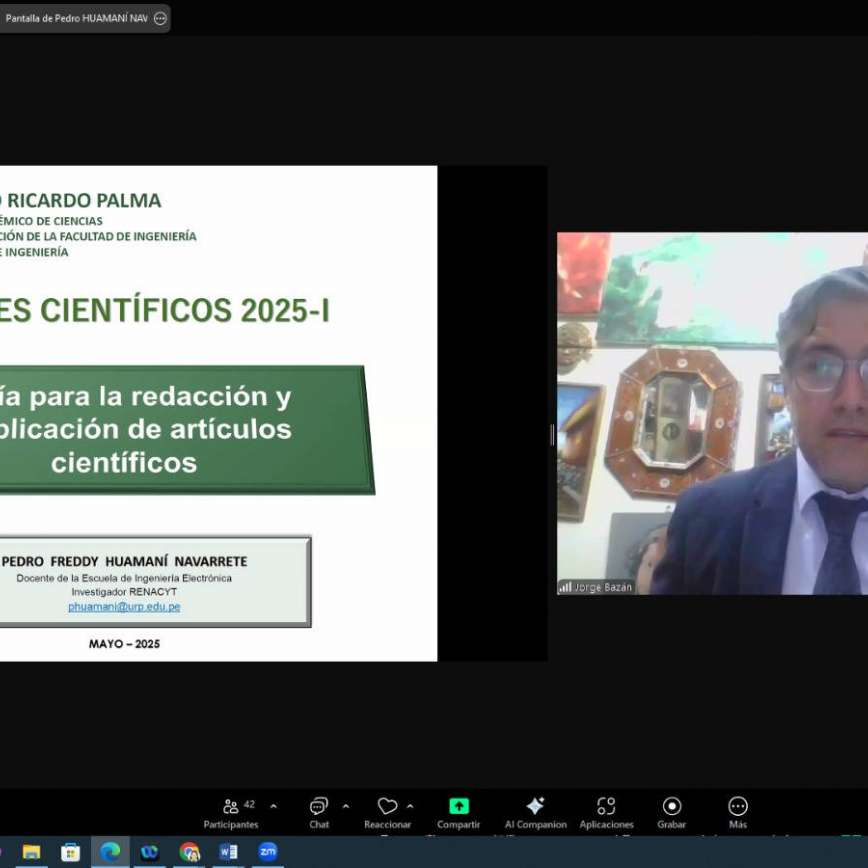The width and height of the screenshot is (868, 868).
Task: Click the Jorge Bazán name label
Action: click(603, 587)
